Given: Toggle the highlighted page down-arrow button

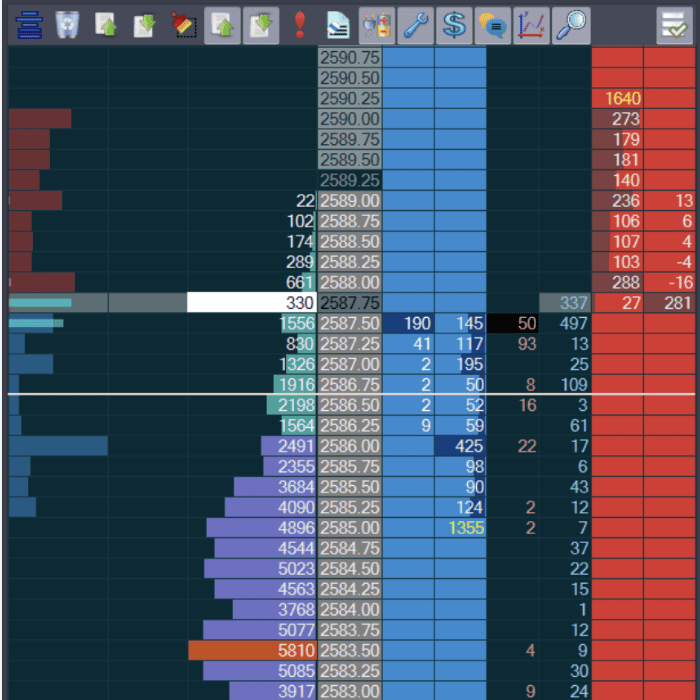Looking at the screenshot, I should (x=261, y=25).
